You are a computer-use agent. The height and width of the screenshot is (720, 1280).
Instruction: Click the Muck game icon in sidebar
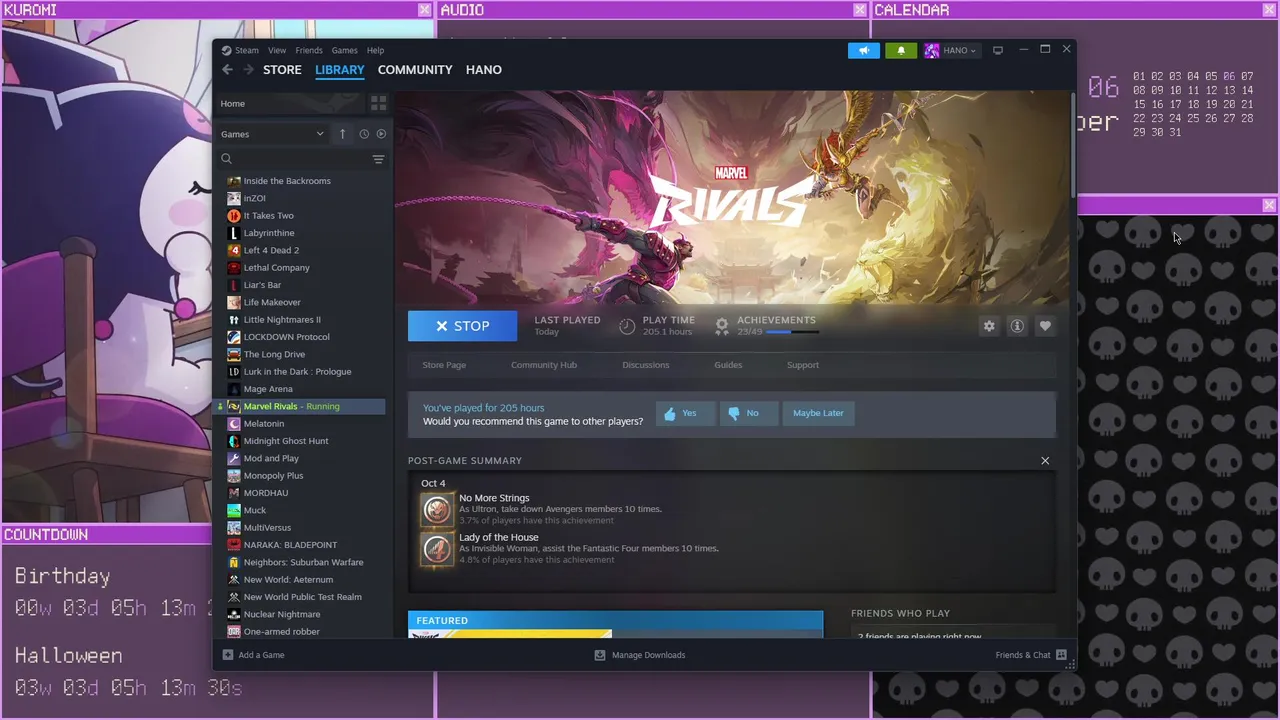point(234,510)
